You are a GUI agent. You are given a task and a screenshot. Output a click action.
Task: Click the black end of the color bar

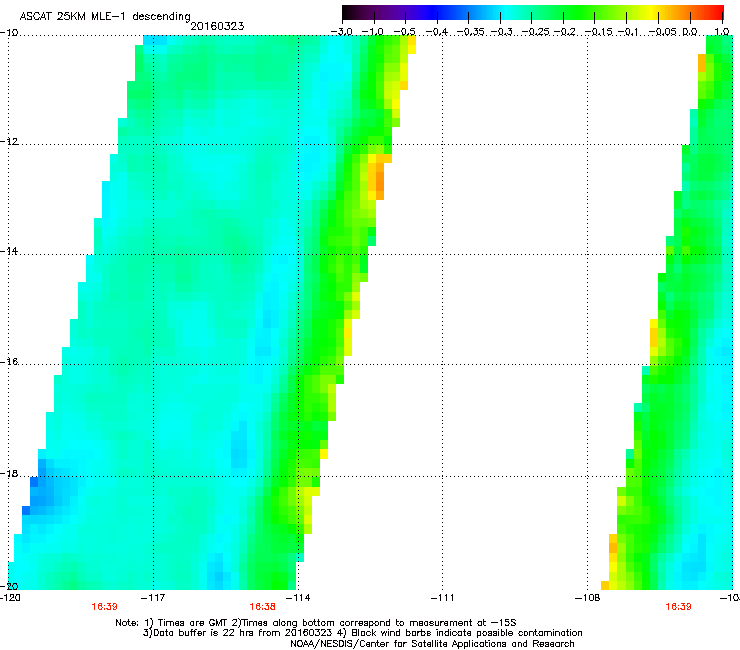click(348, 12)
